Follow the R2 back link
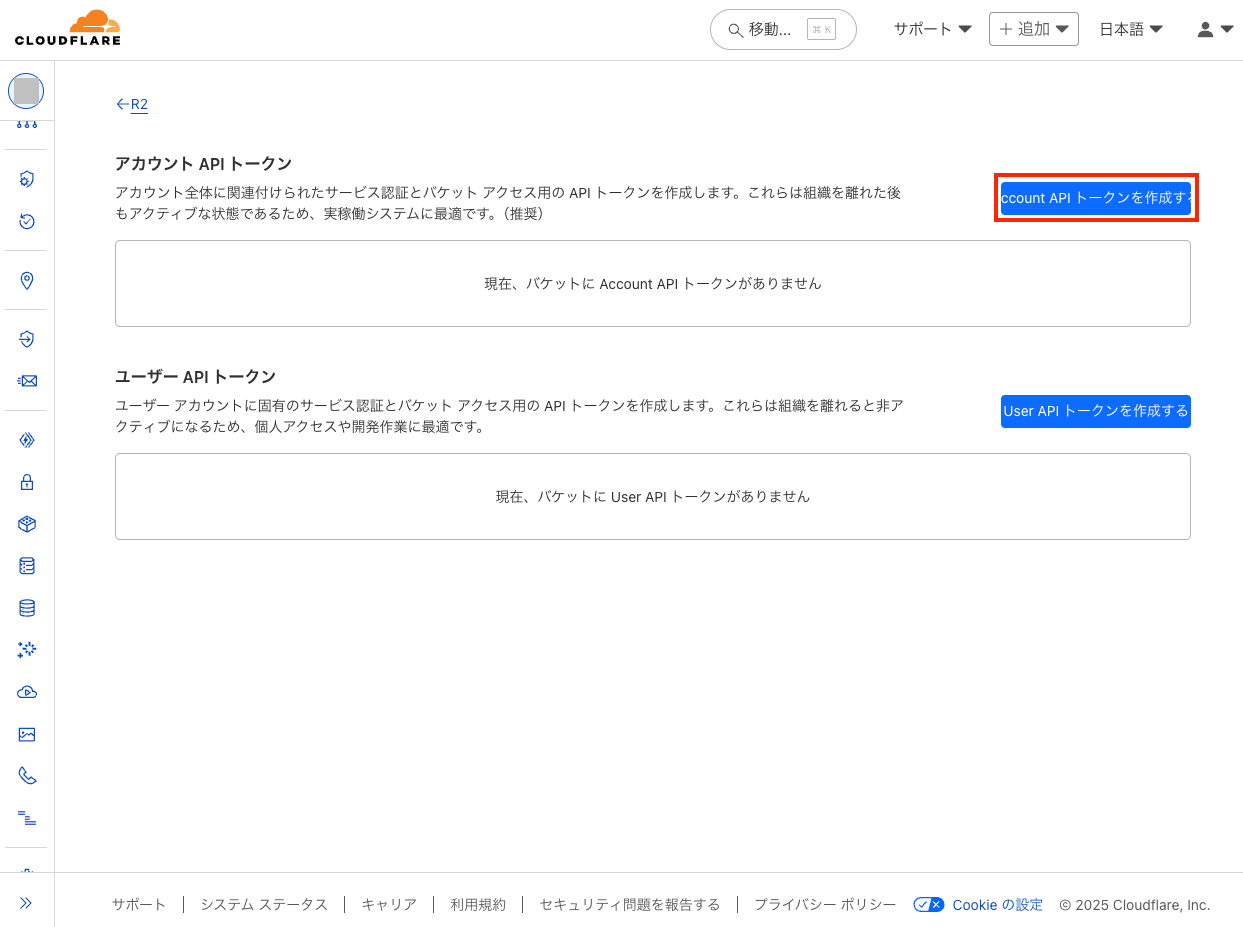Viewport: 1243px width, 927px height. point(132,104)
